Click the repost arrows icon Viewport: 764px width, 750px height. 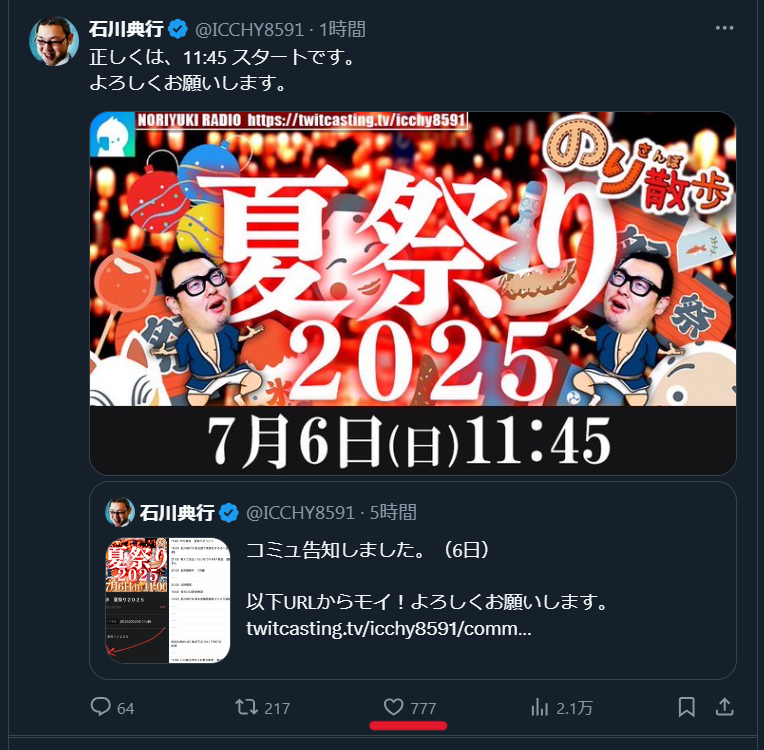coord(247,707)
